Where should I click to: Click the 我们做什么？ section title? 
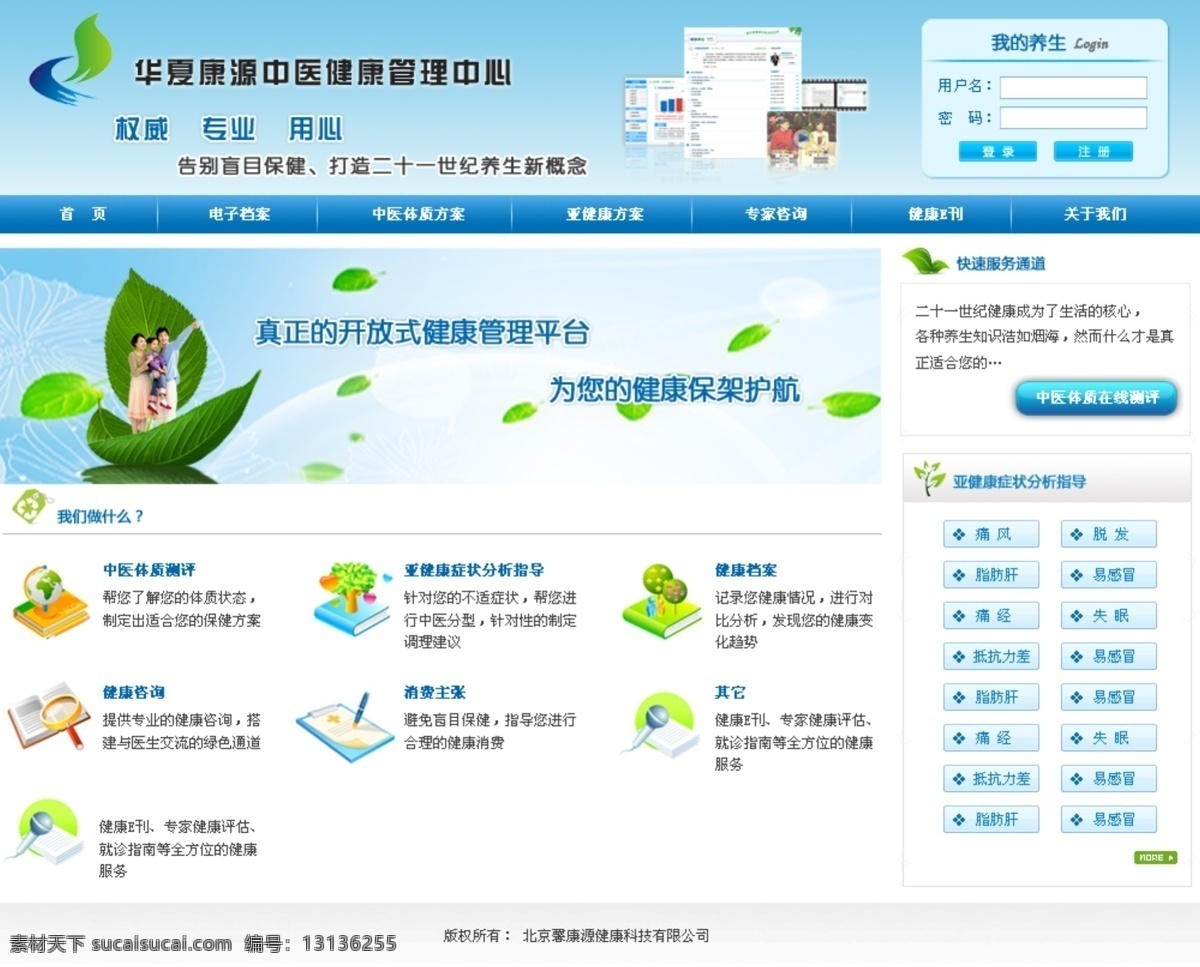point(100,517)
